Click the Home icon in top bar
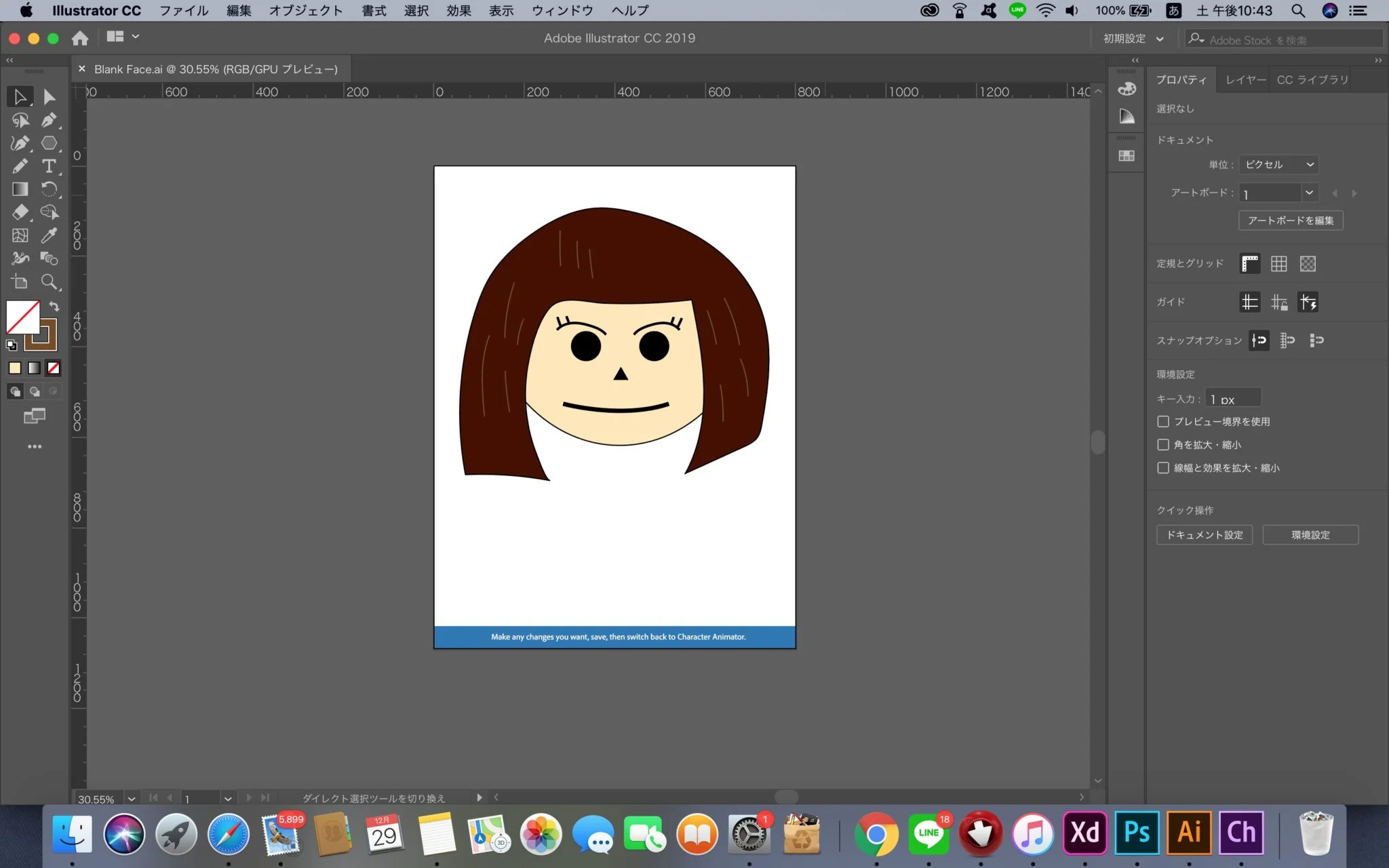The height and width of the screenshot is (868, 1389). point(80,39)
